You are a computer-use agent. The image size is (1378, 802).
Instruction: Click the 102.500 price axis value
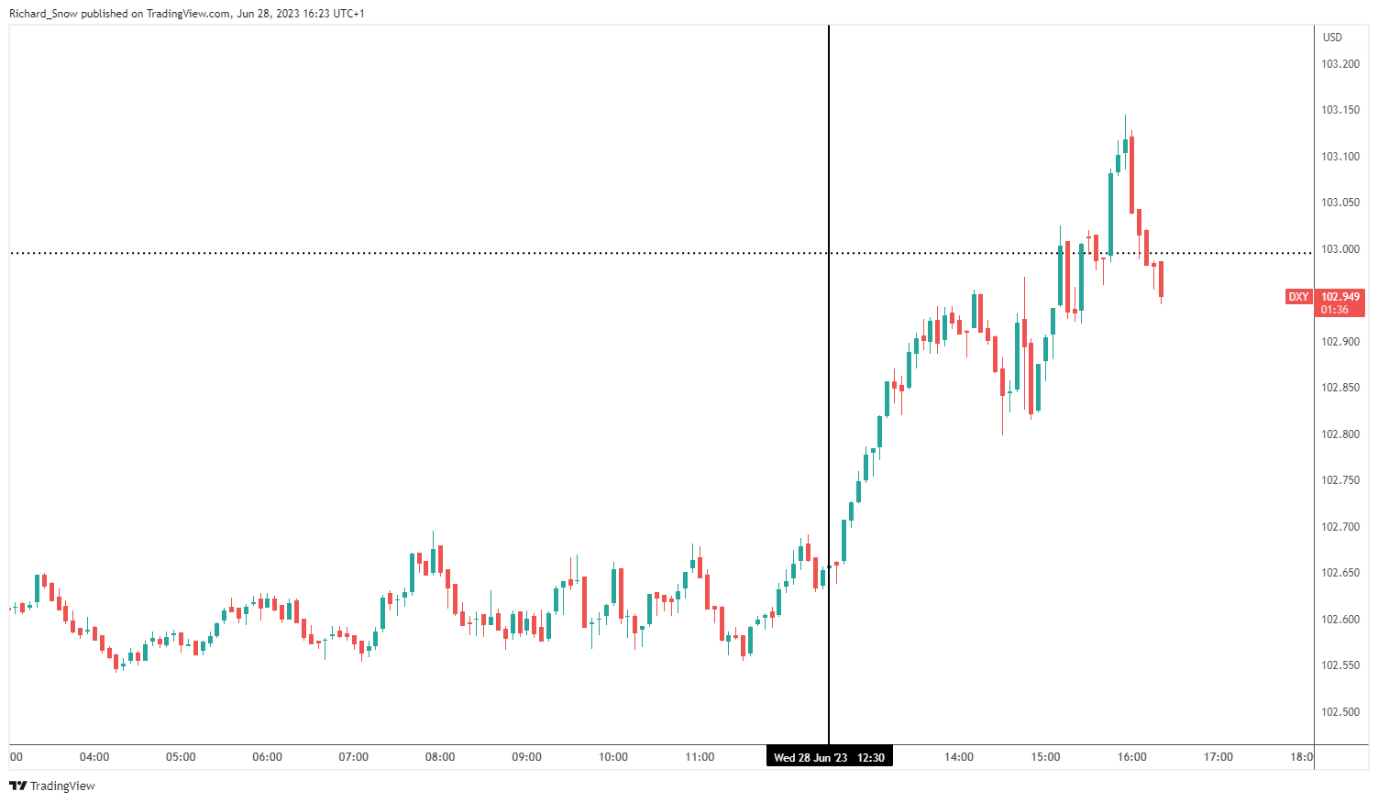(x=1341, y=713)
